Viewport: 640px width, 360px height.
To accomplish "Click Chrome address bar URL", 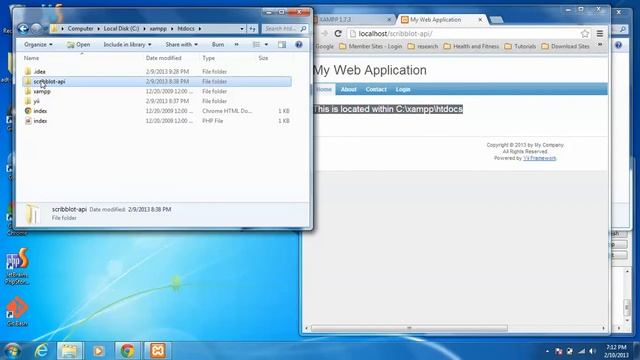I will (x=396, y=33).
